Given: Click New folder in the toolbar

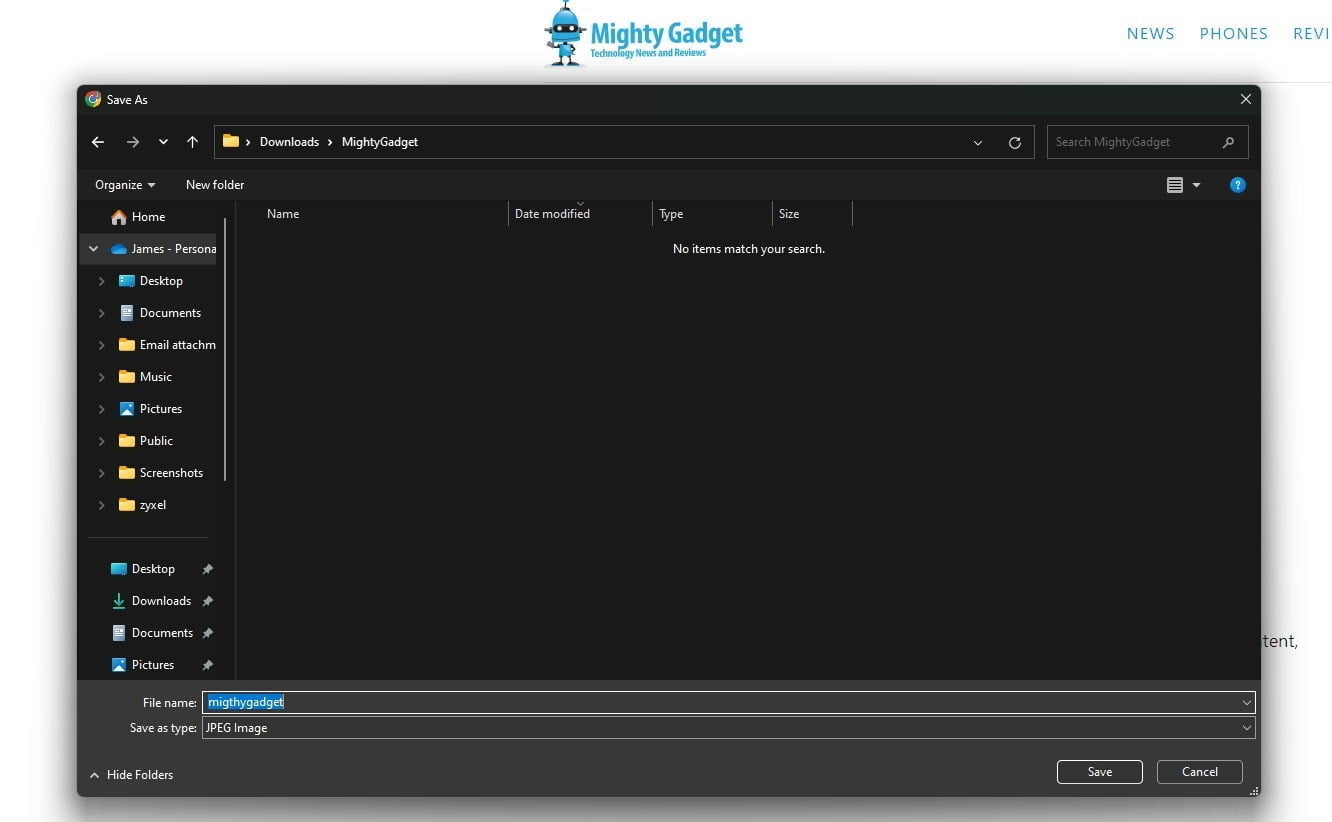Looking at the screenshot, I should 215,185.
